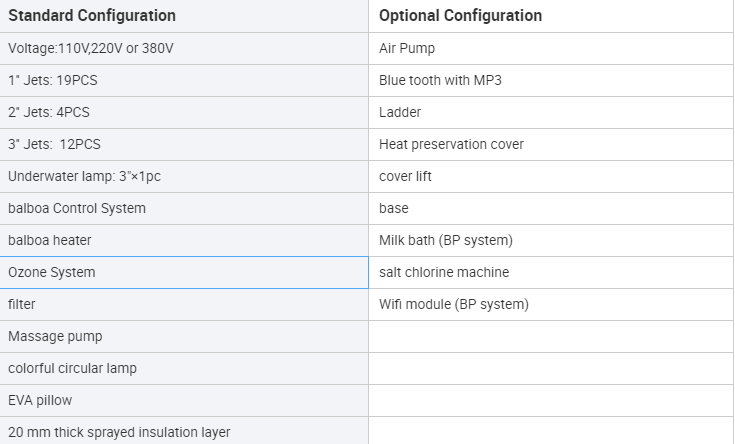Select the EVA pillow cell
Image resolution: width=735 pixels, height=444 pixels.
click(184, 400)
